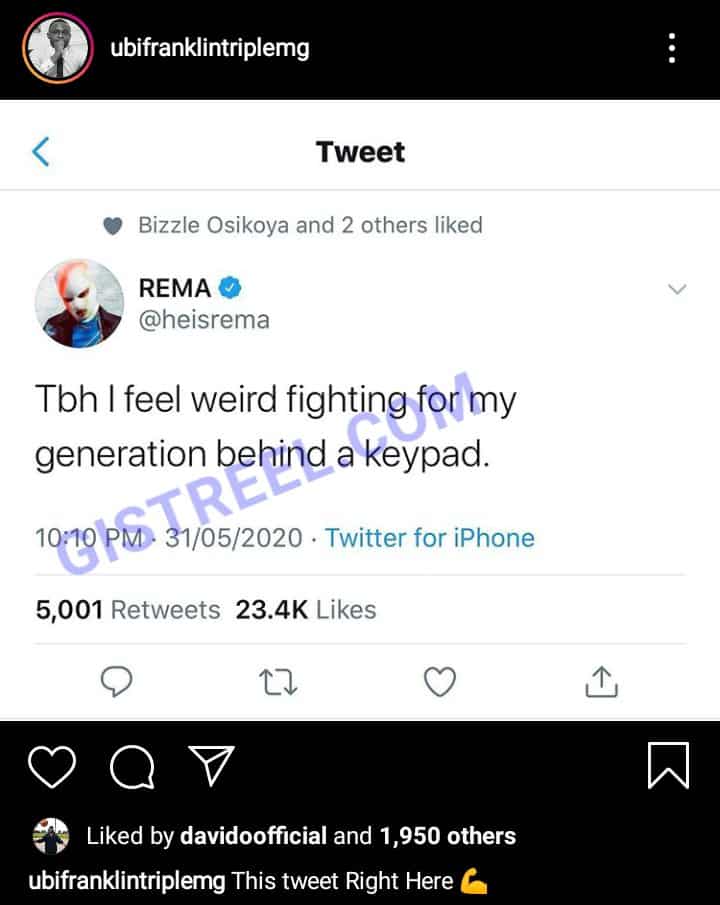Tap the share upload icon under tweet
The height and width of the screenshot is (905, 720).
coord(600,682)
